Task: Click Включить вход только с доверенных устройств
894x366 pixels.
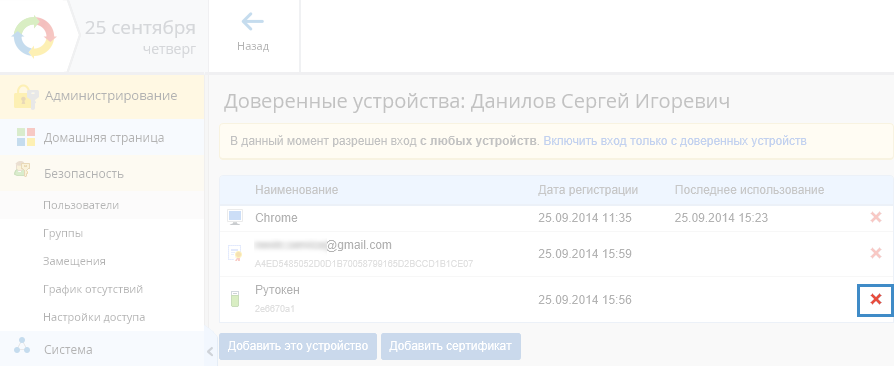Action: click(x=674, y=141)
